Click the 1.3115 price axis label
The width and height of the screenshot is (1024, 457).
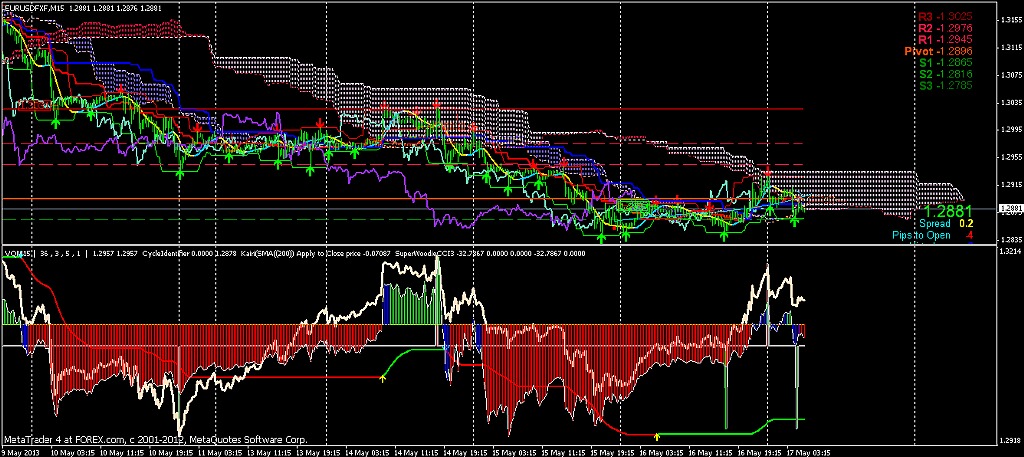[x=1010, y=48]
